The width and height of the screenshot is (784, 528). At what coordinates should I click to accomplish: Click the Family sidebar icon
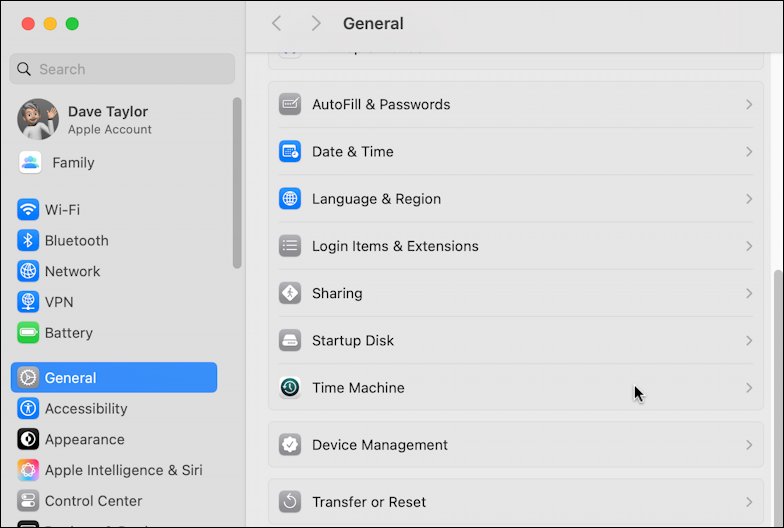tap(30, 162)
